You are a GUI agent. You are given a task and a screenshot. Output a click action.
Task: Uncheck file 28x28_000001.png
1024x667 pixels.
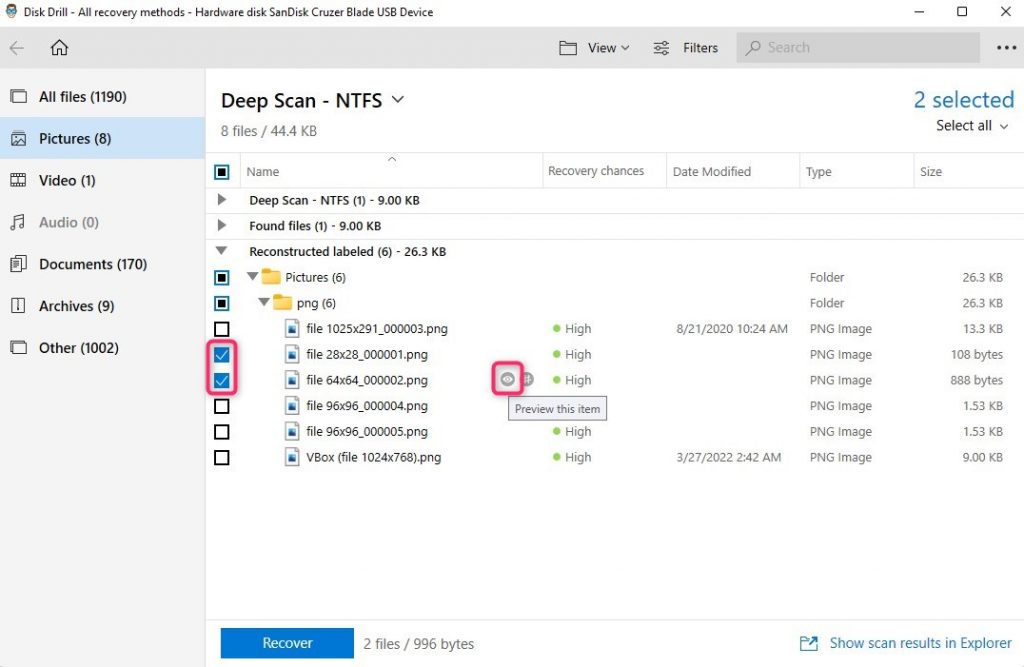click(222, 354)
